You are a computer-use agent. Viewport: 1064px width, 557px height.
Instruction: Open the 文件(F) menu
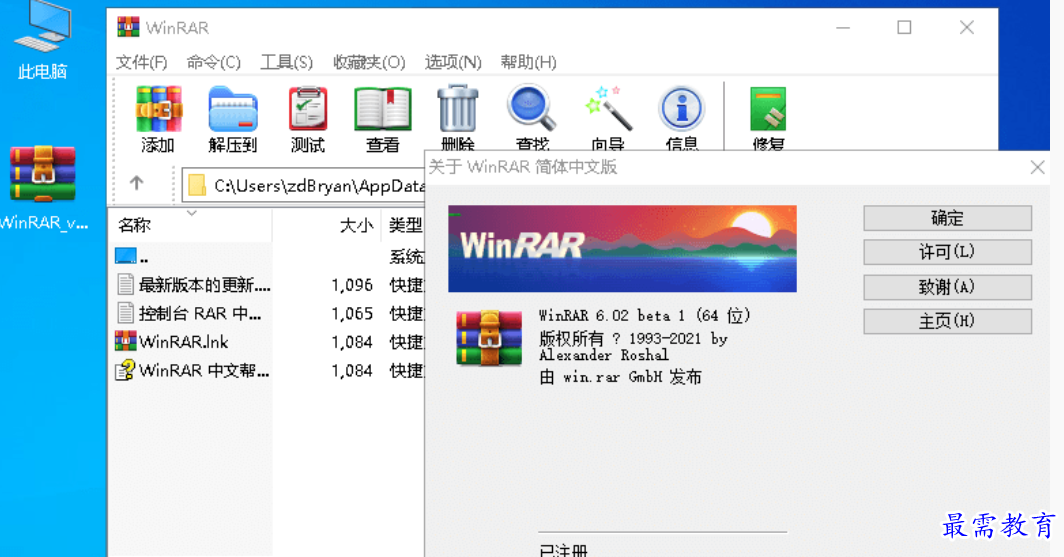(x=141, y=62)
